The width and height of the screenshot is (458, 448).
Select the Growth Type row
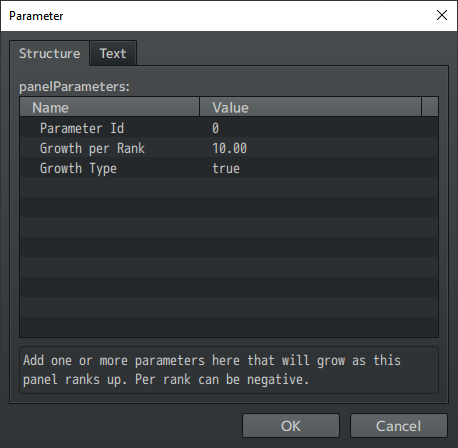click(x=229, y=167)
